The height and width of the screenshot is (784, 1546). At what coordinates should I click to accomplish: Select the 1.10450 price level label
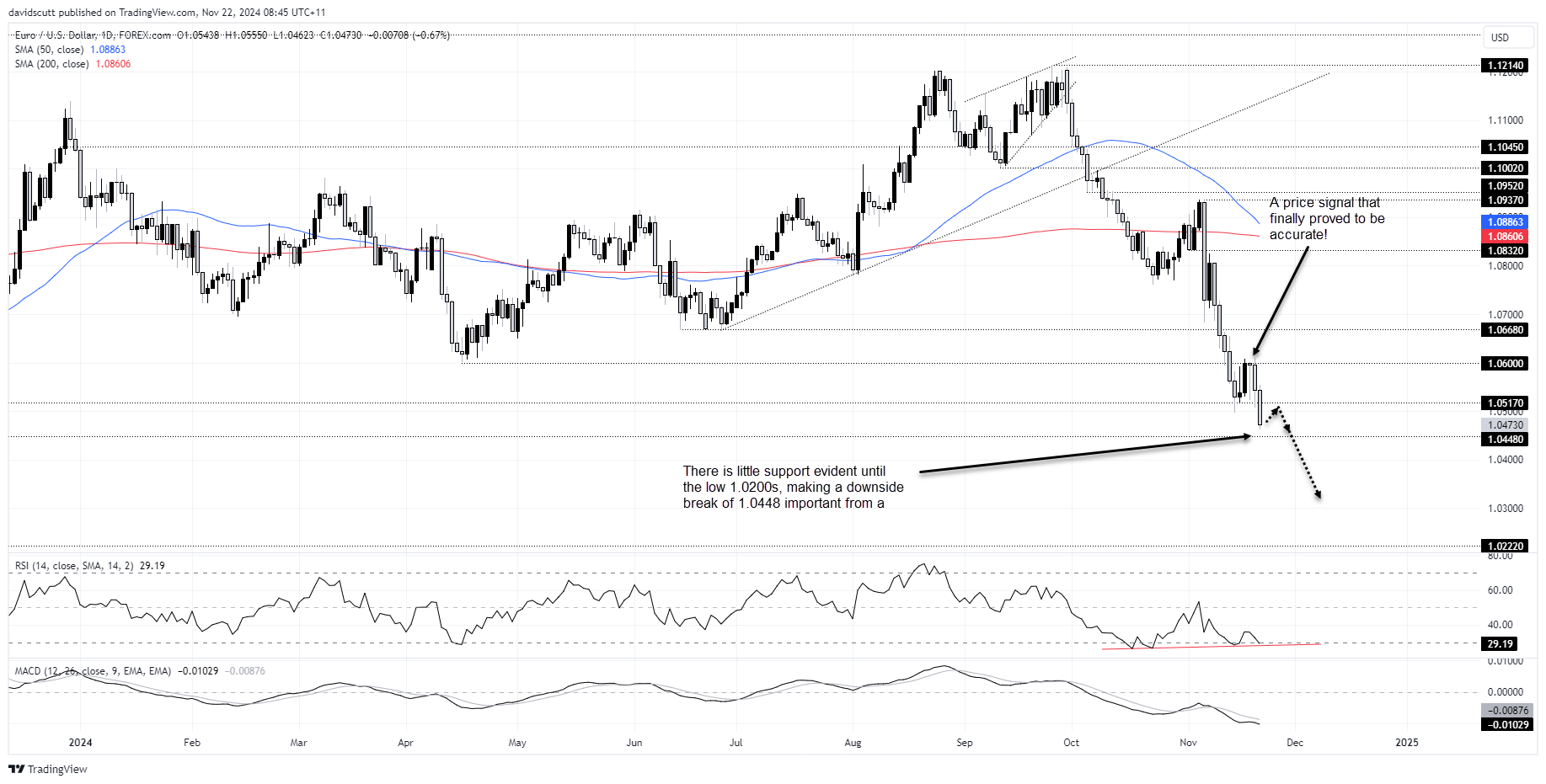[x=1506, y=147]
